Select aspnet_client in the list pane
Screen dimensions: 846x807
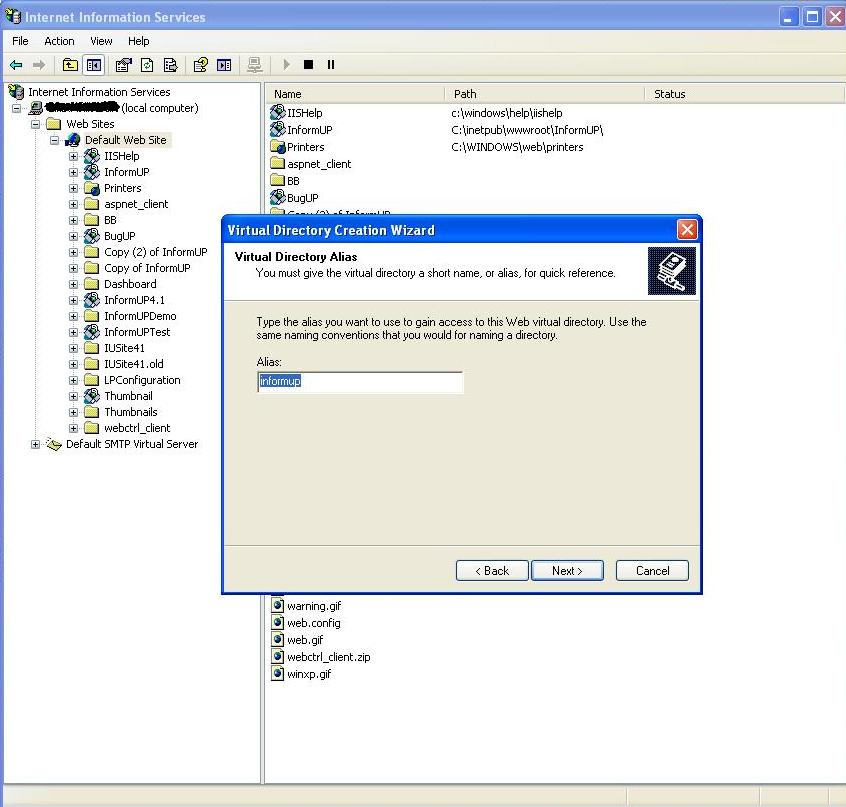point(319,164)
